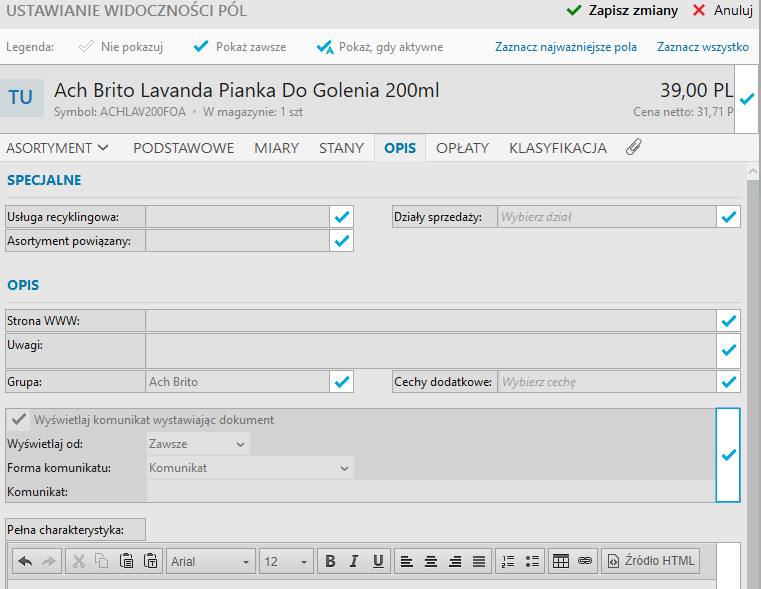Center-align the text
761x589 pixels.
[431, 561]
